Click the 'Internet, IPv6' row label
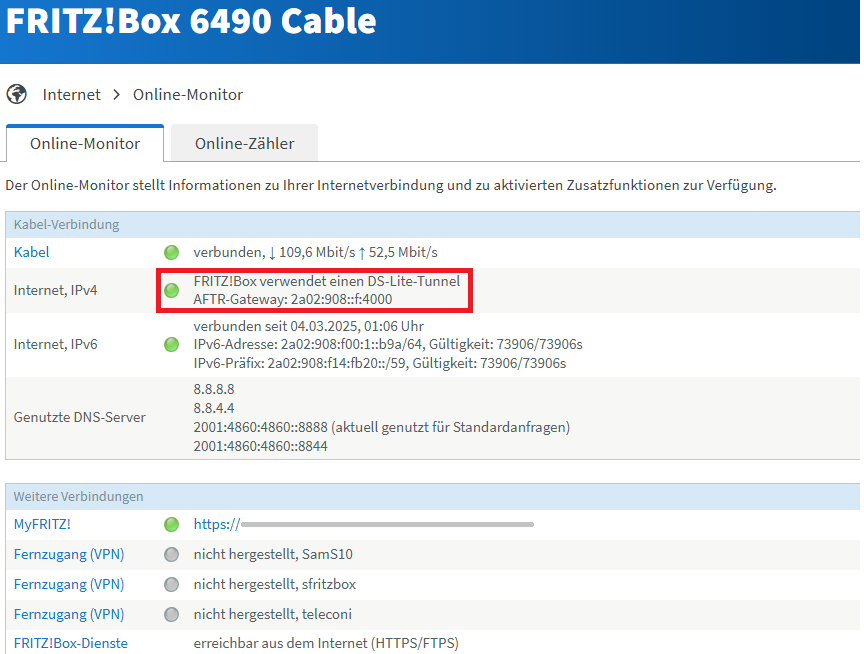Viewport: 864px width, 654px height. tap(56, 344)
